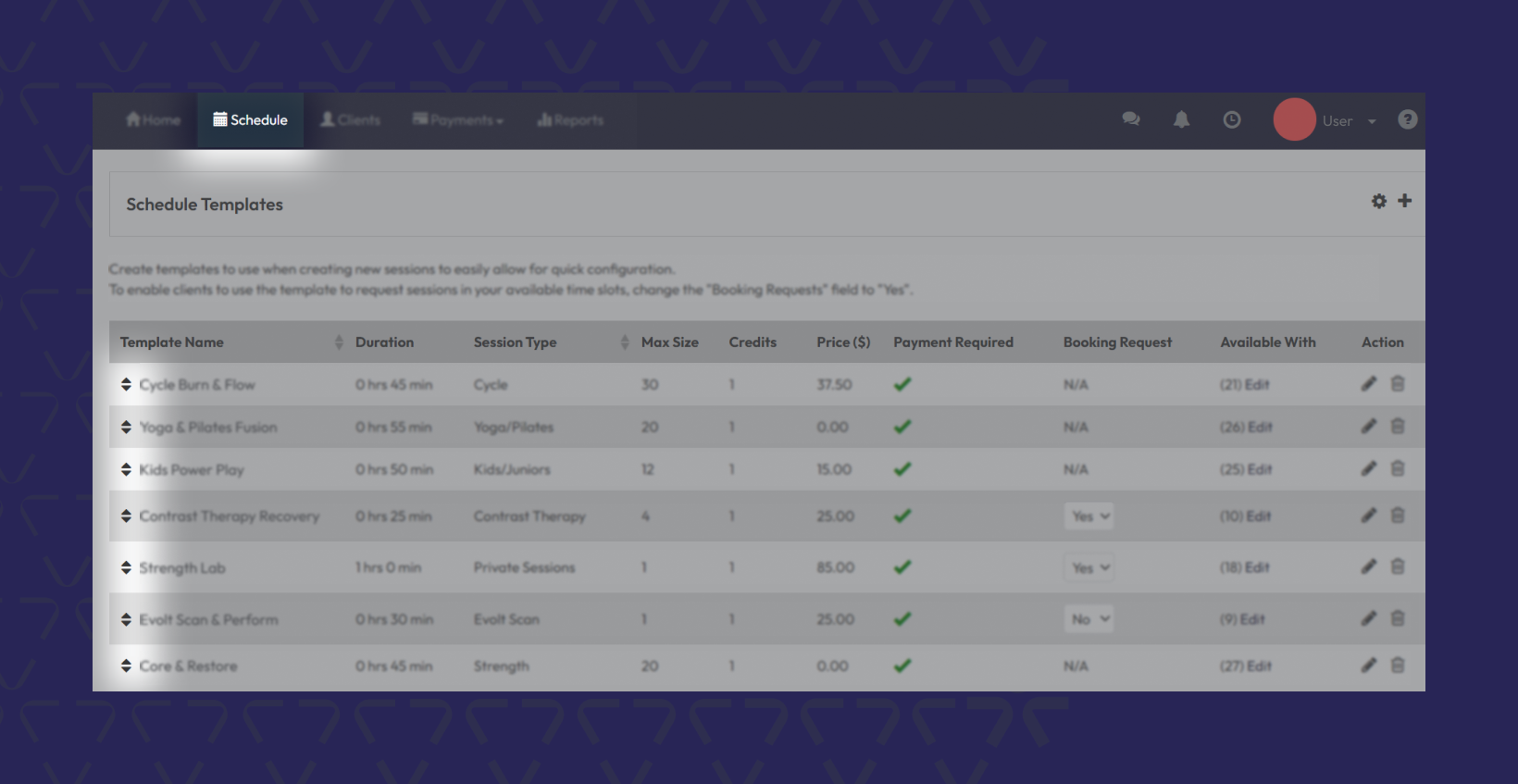Open the clock history icon
Image resolution: width=1518 pixels, height=784 pixels.
pyautogui.click(x=1231, y=119)
